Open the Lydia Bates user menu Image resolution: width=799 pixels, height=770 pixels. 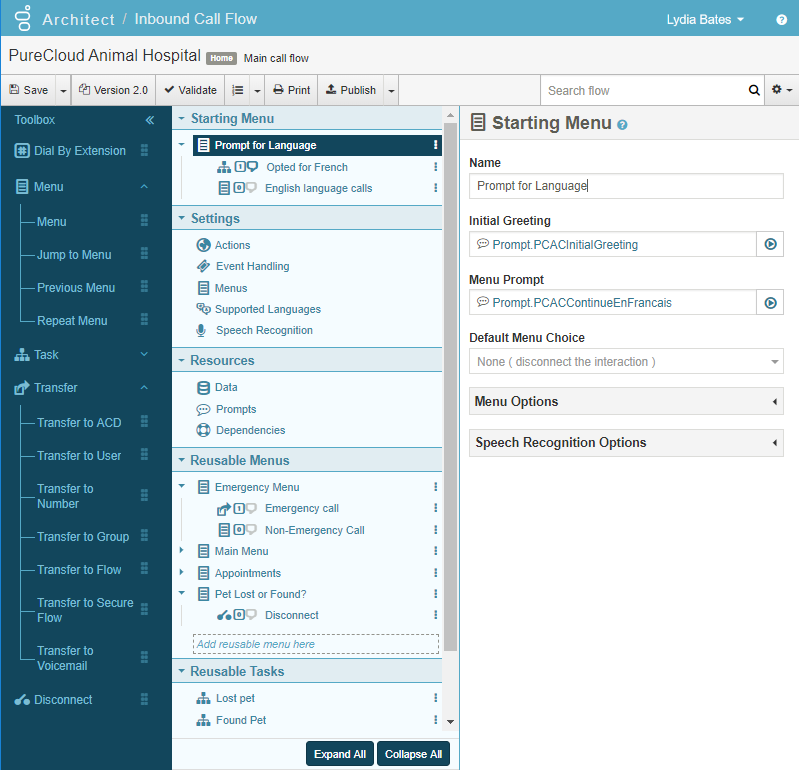click(705, 20)
